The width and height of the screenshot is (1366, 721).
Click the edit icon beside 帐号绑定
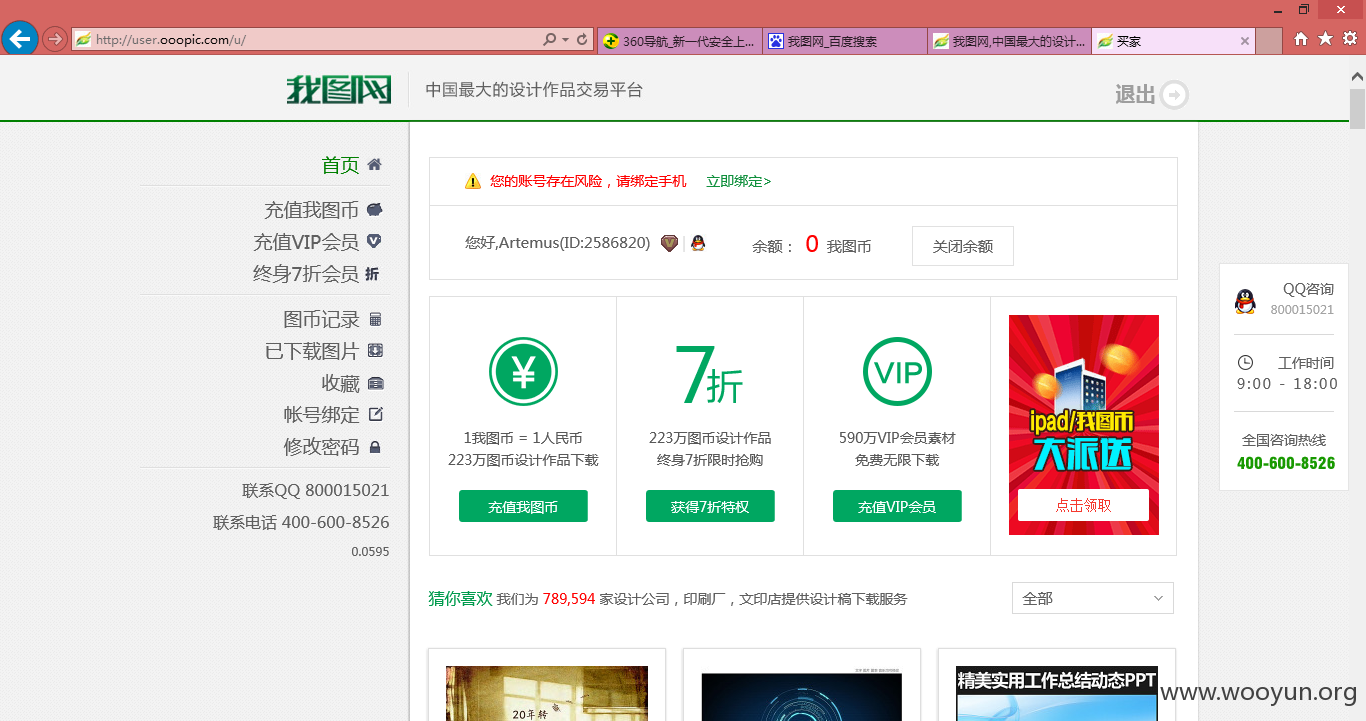click(376, 414)
